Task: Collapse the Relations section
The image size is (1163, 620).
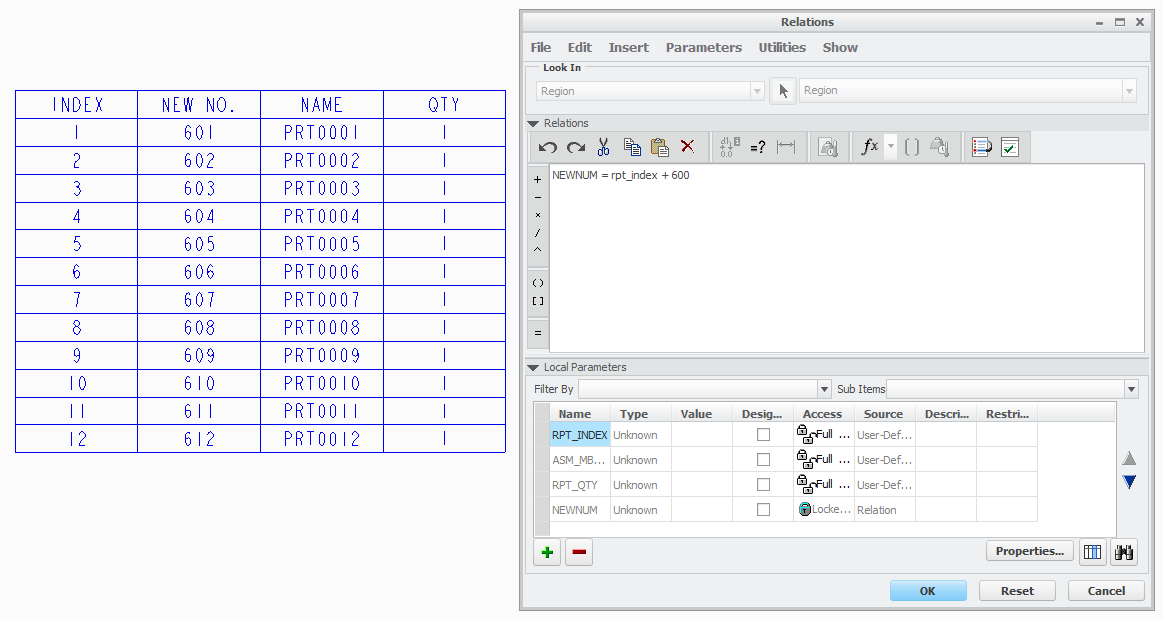Action: pos(533,123)
